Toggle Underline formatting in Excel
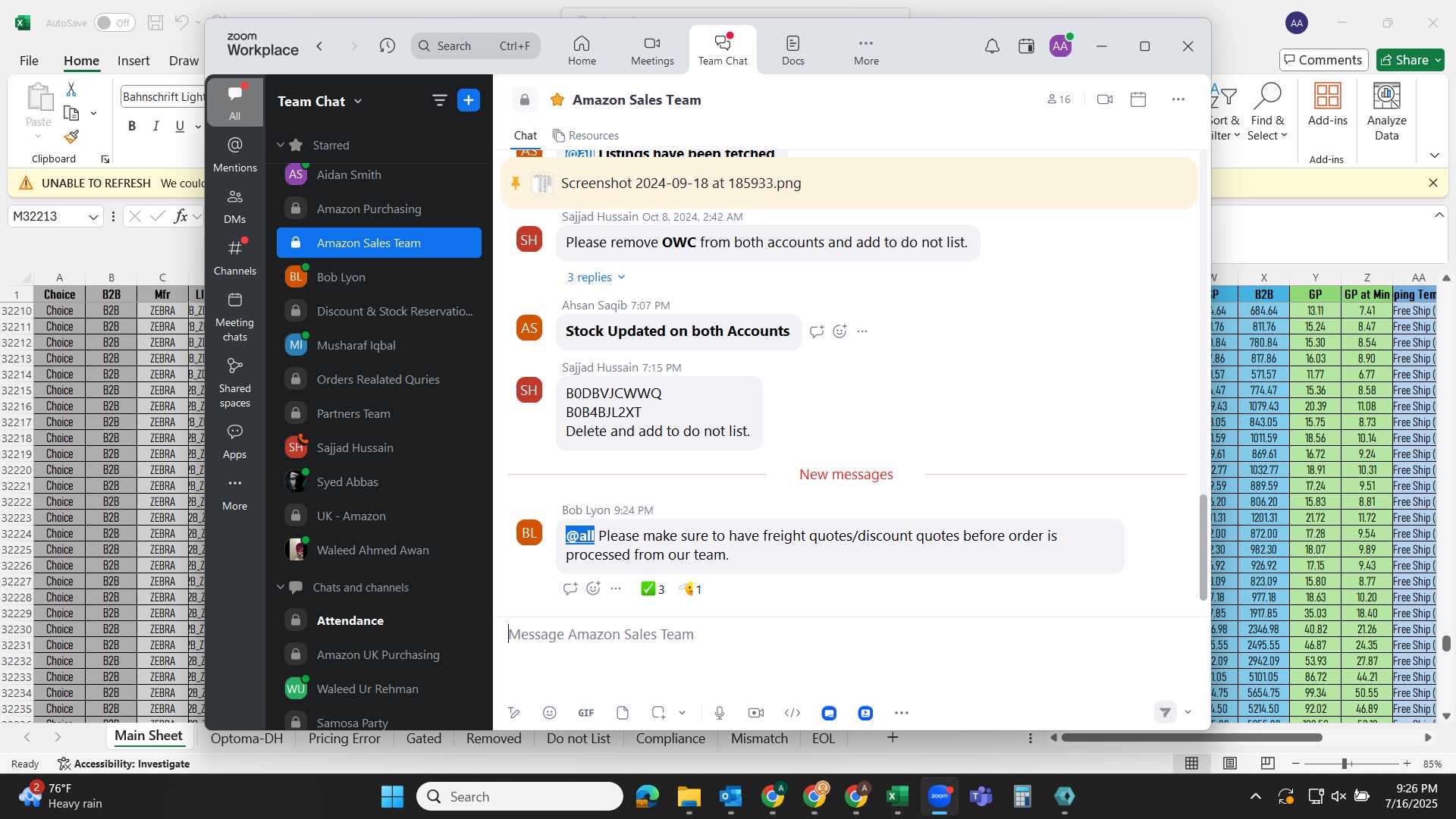 pyautogui.click(x=180, y=126)
